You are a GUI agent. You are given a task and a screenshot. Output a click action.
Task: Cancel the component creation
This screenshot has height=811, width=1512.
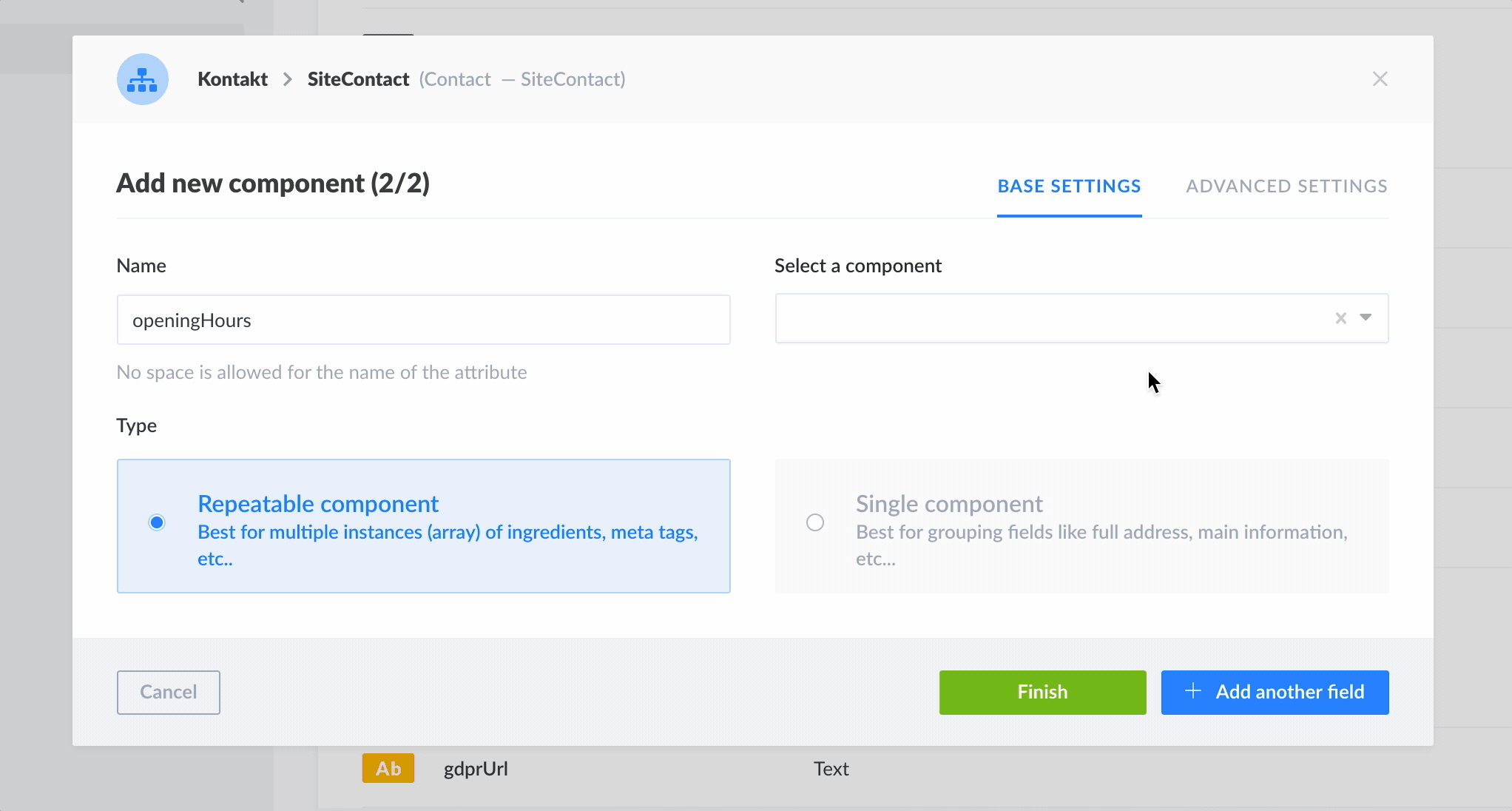click(x=167, y=692)
